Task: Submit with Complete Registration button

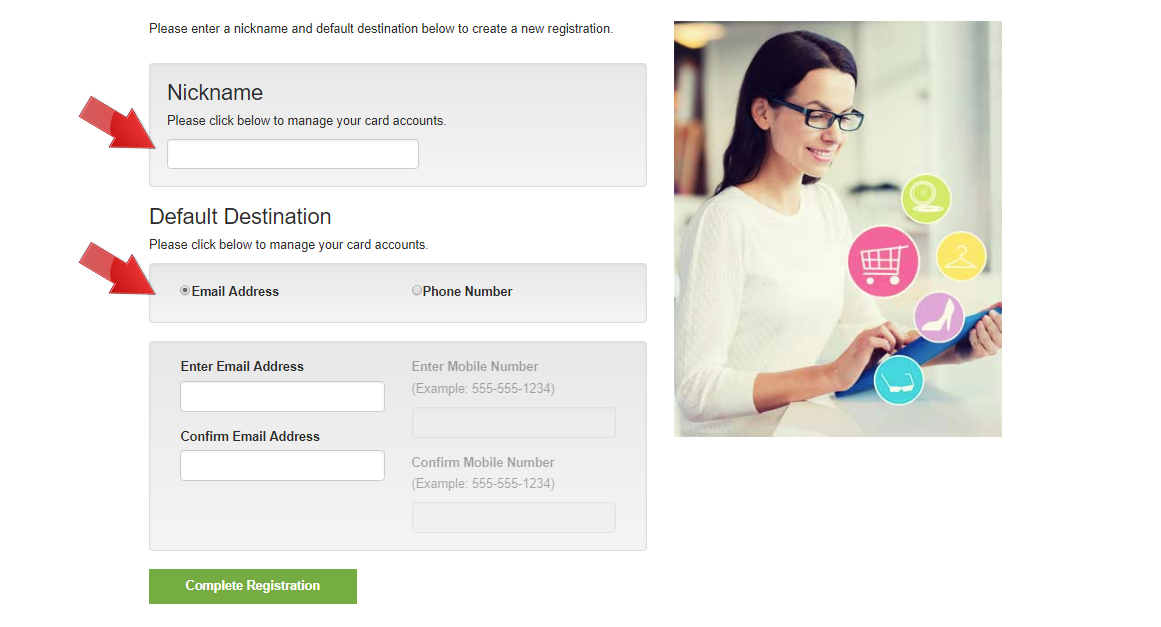Action: 252,586
